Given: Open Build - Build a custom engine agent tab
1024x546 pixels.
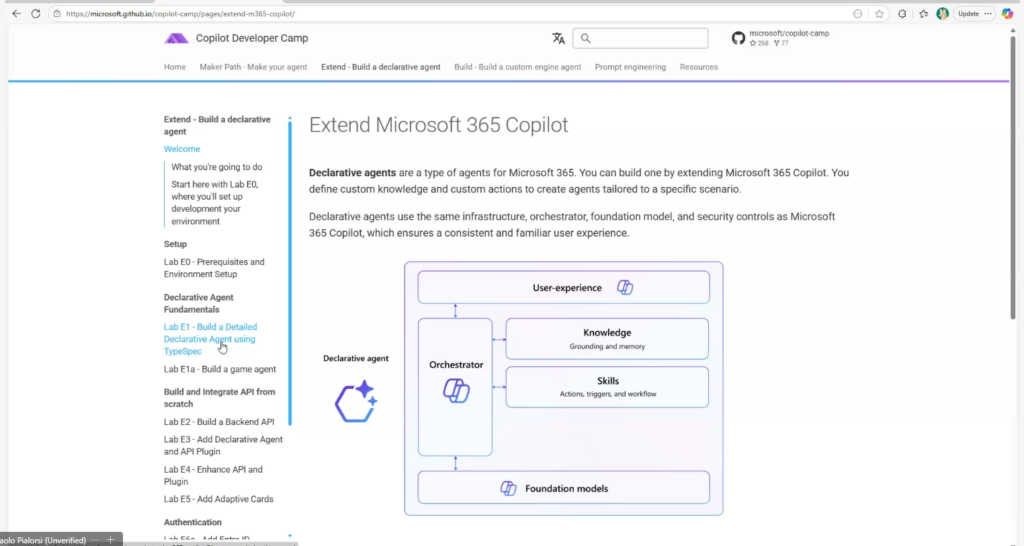Looking at the screenshot, I should tap(517, 67).
